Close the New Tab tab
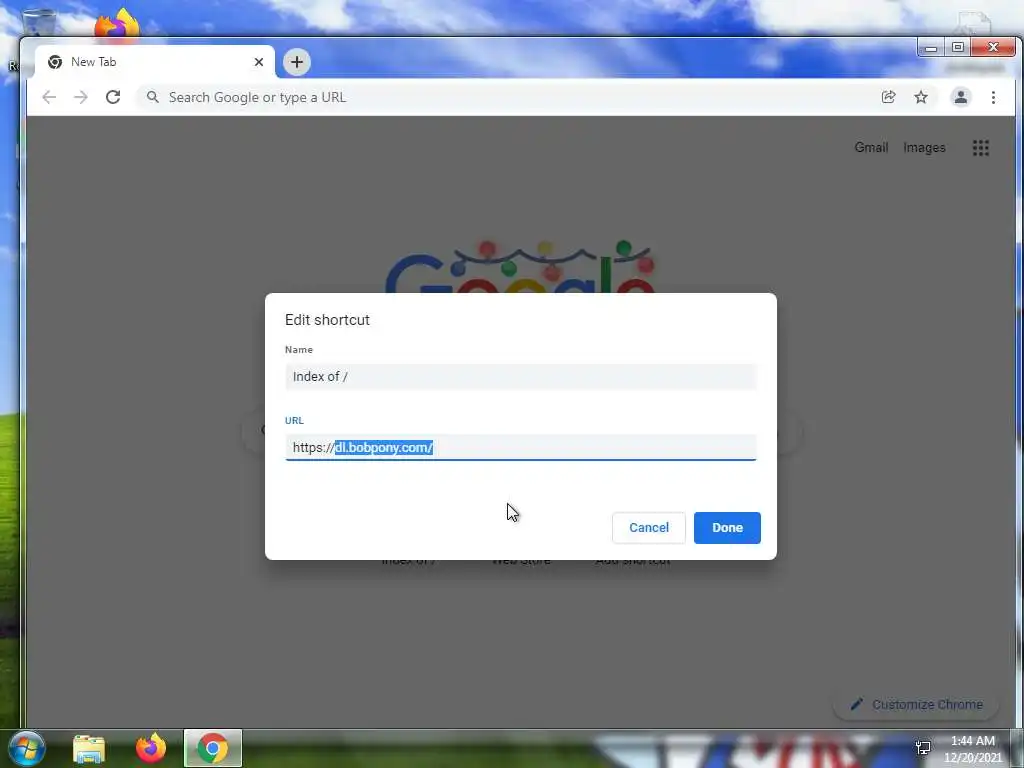This screenshot has height=768, width=1024. [x=259, y=62]
